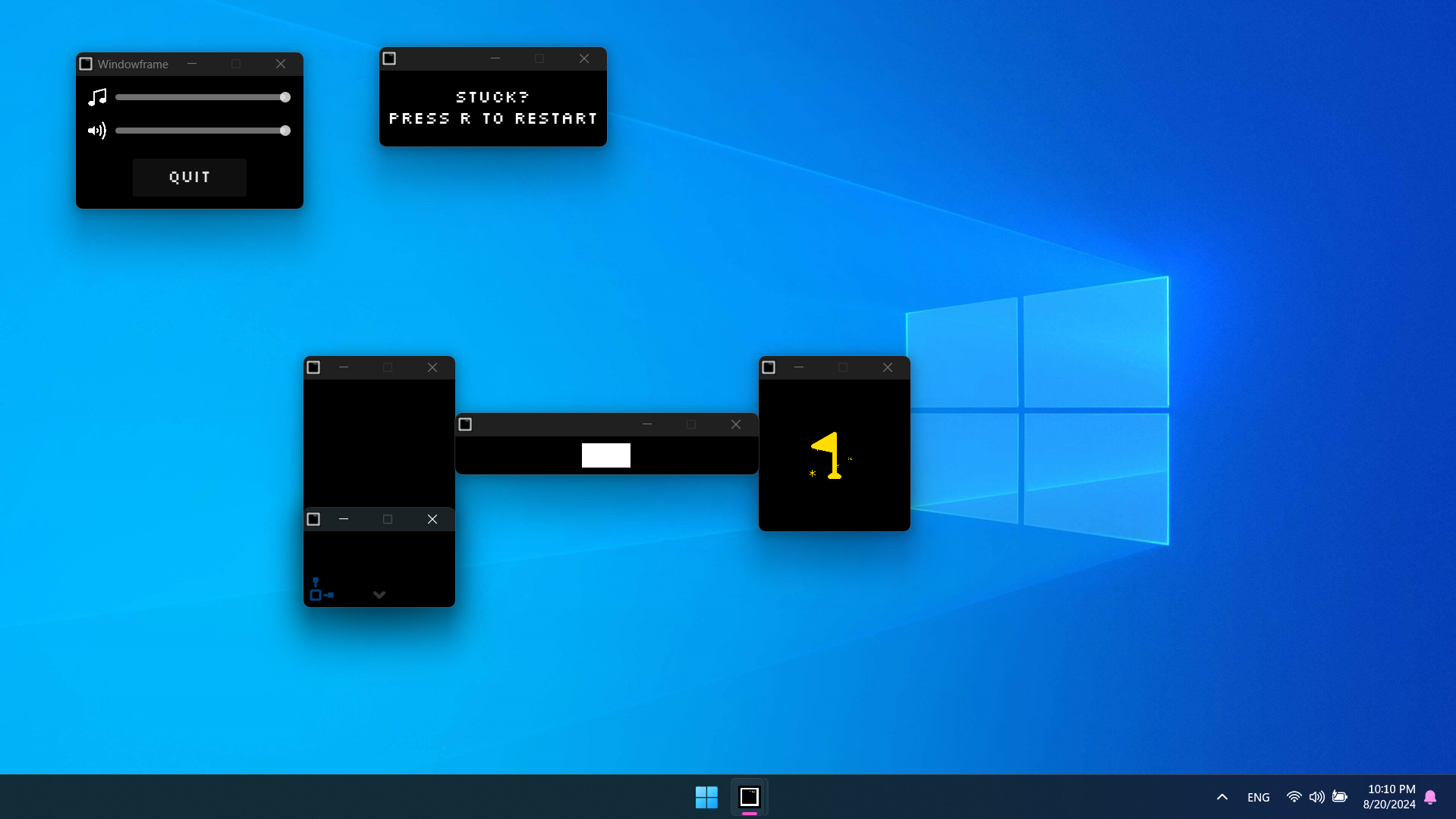Viewport: 1456px width, 819px height.
Task: Click the ENG language indicator
Action: [x=1258, y=797]
